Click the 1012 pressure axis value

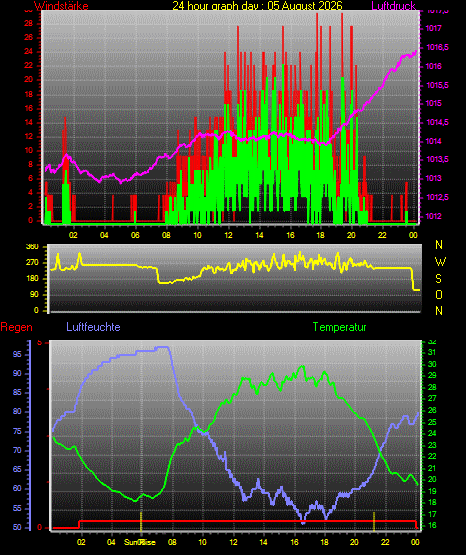[x=433, y=216]
